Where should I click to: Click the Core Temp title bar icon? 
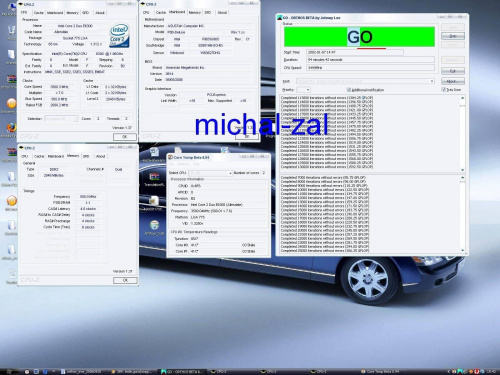pyautogui.click(x=170, y=157)
